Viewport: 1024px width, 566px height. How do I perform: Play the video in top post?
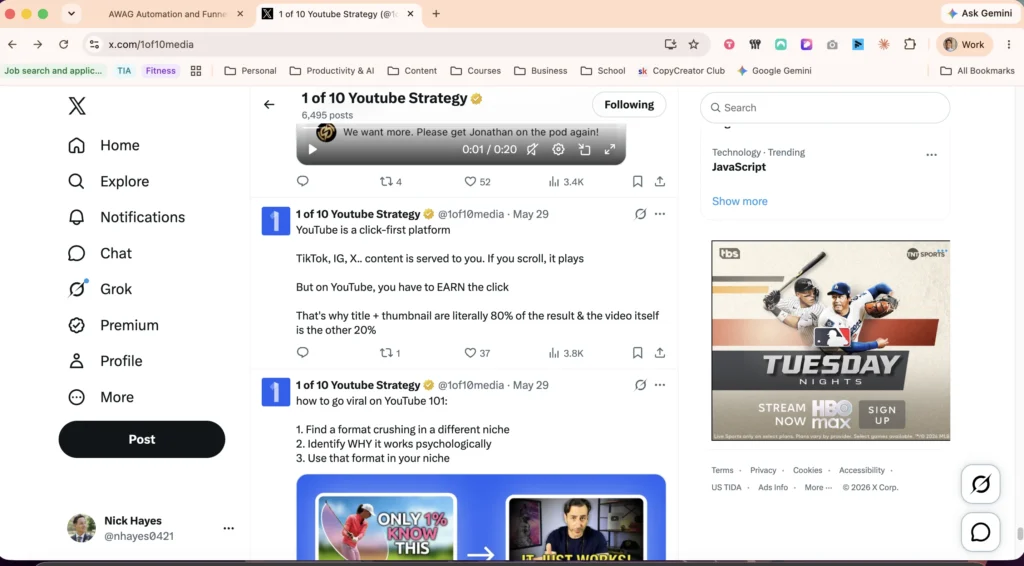tap(312, 149)
